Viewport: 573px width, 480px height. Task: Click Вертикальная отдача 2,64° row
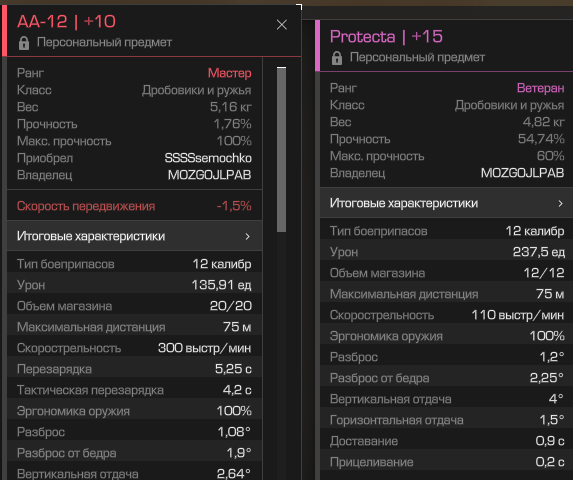point(134,472)
